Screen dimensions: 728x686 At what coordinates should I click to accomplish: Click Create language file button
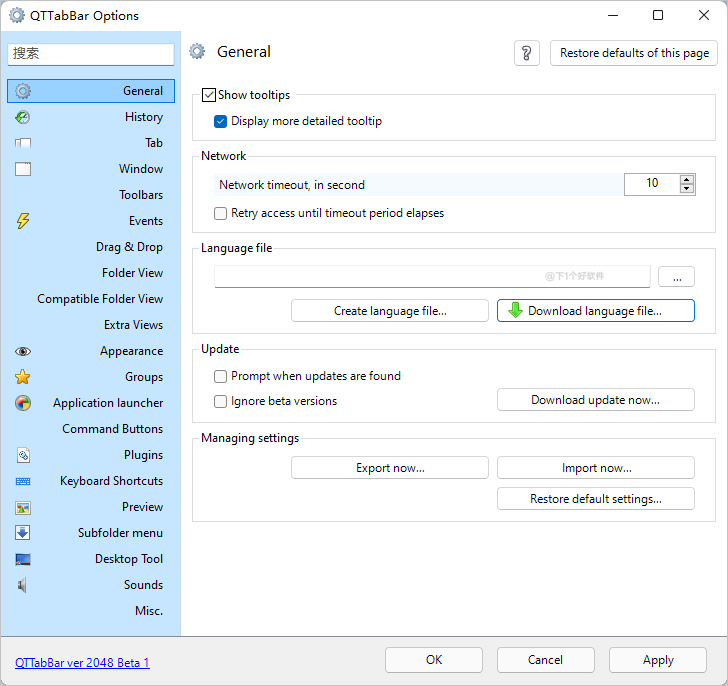coord(390,311)
